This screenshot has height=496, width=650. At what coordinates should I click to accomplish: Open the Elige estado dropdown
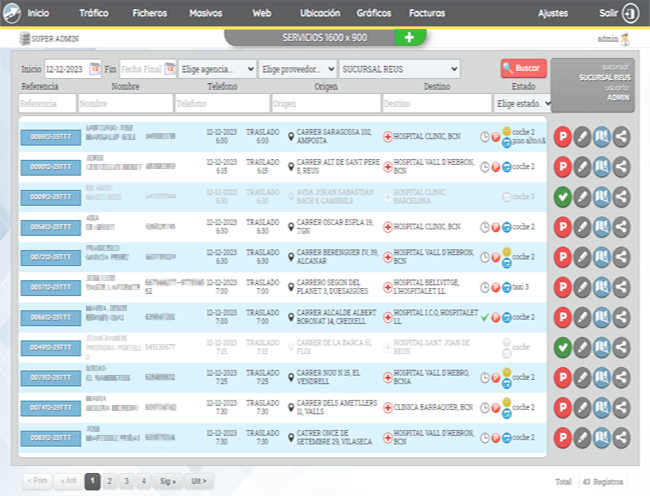tap(523, 104)
